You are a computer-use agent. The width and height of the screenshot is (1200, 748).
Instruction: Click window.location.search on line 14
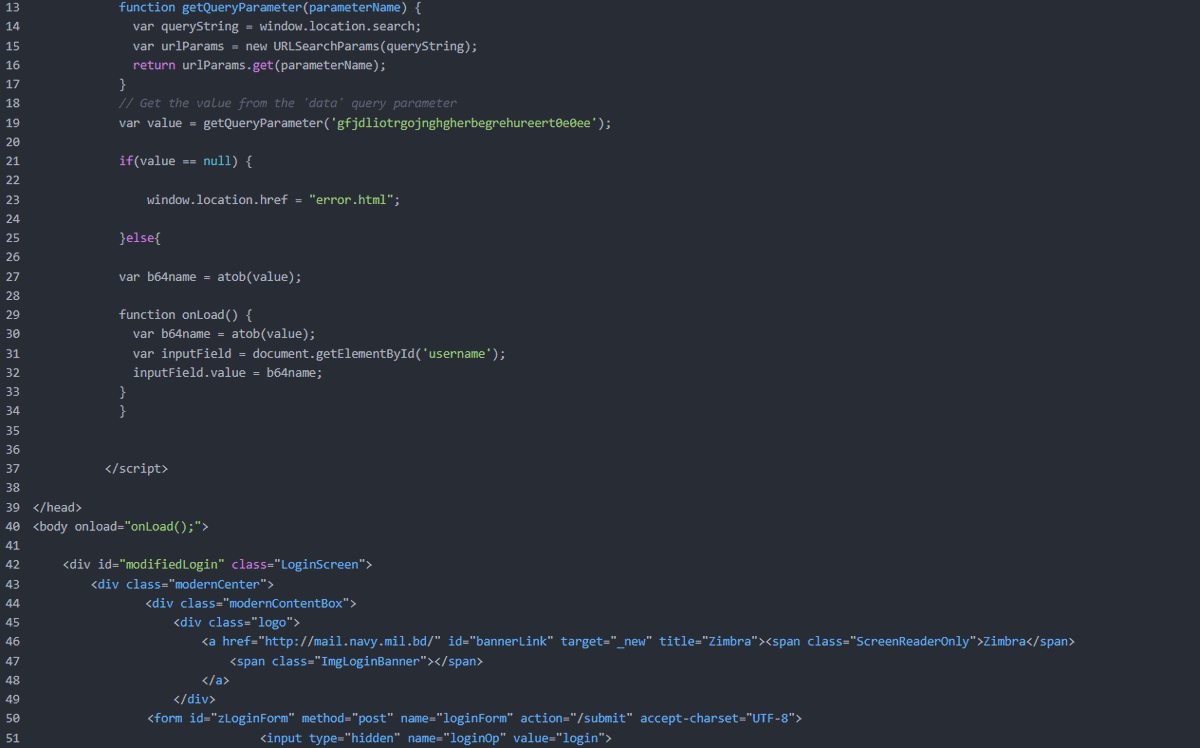coord(337,26)
